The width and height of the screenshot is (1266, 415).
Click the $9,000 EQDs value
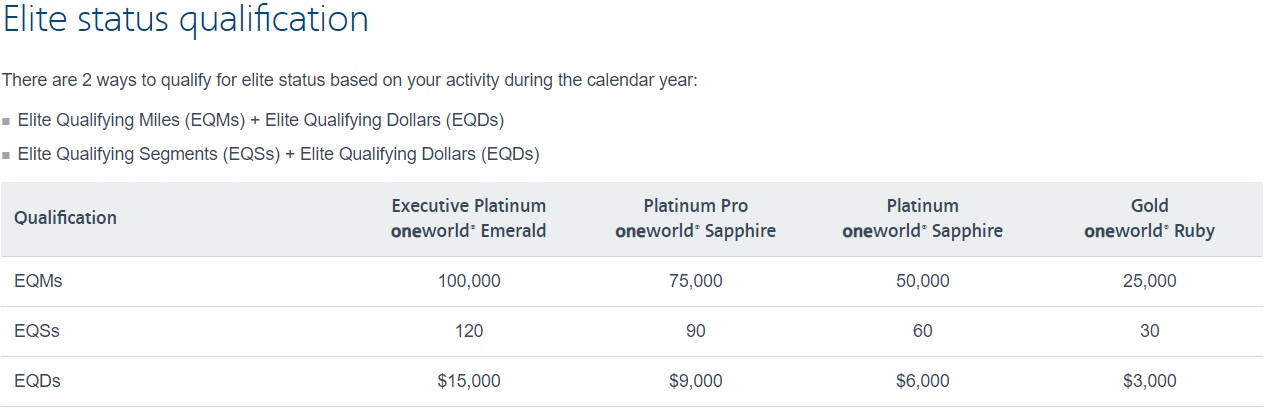click(695, 380)
